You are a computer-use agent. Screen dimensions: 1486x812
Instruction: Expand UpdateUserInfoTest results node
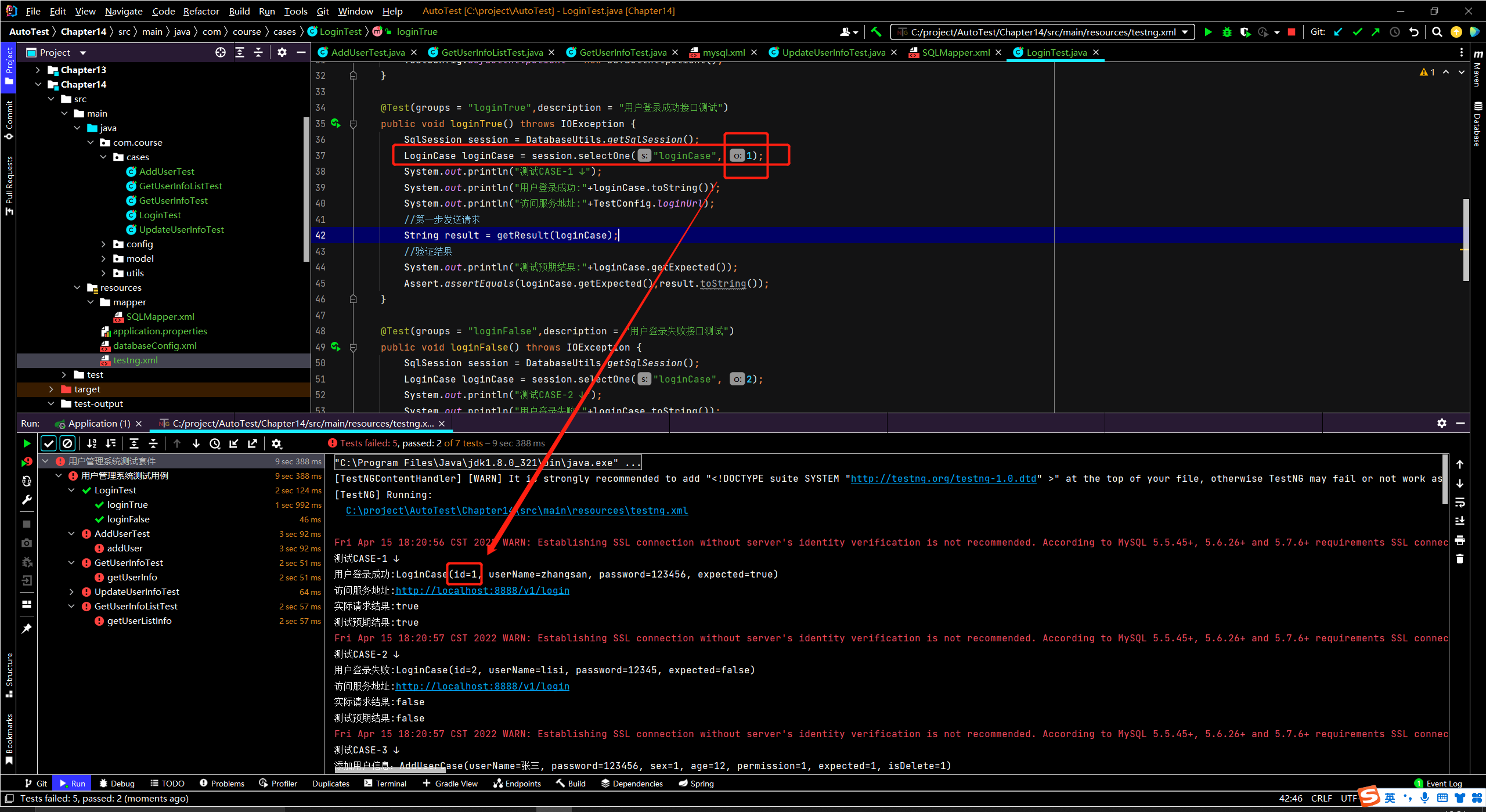pos(71,592)
